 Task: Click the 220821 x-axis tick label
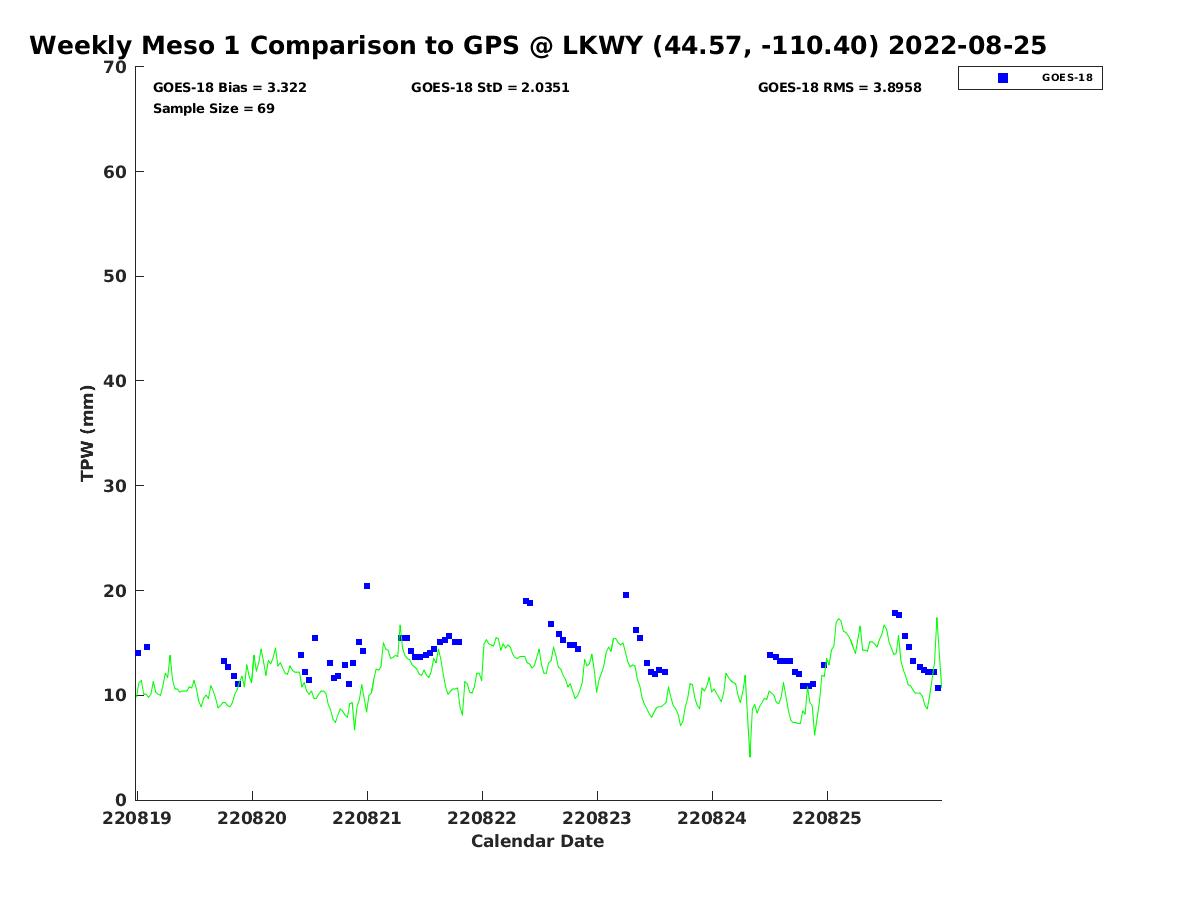click(367, 818)
